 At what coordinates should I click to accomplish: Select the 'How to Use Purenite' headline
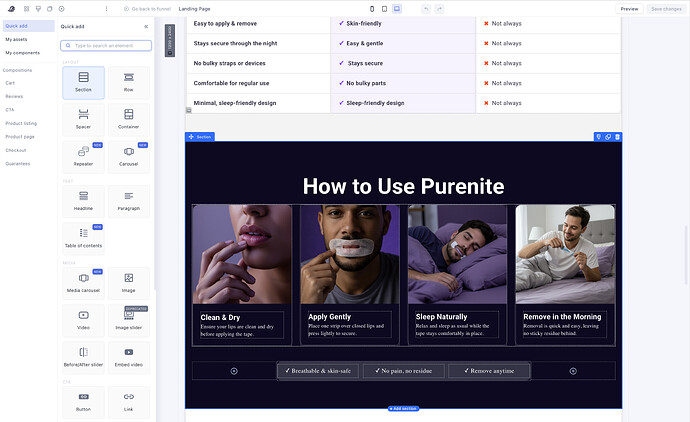pos(404,186)
